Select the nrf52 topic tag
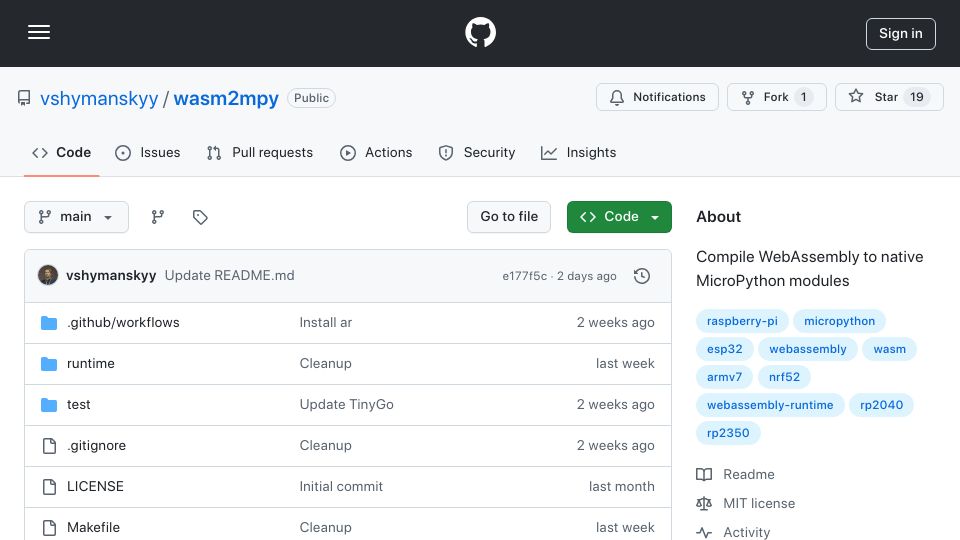 click(784, 377)
